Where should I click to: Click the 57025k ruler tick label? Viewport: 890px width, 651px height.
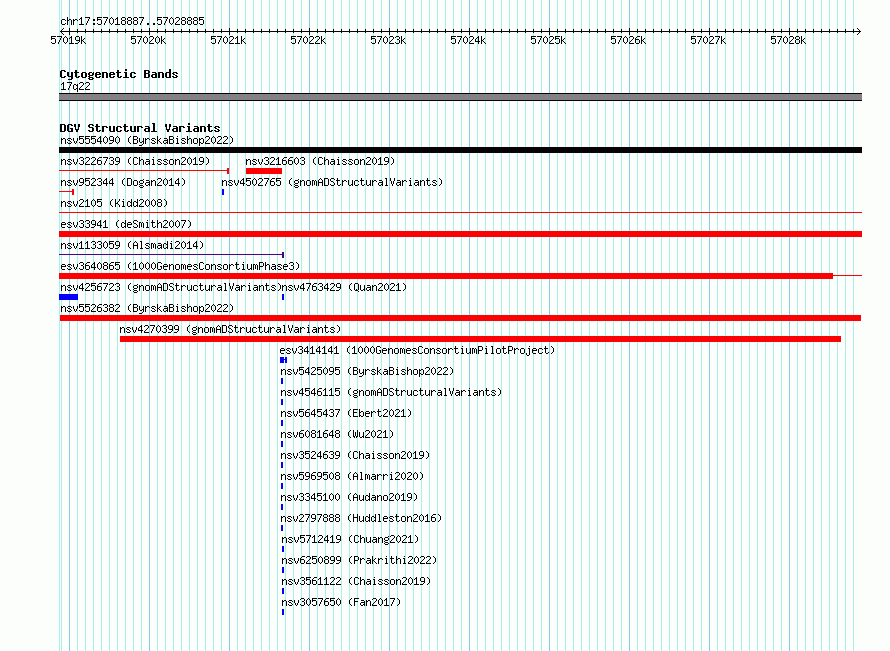[548, 40]
